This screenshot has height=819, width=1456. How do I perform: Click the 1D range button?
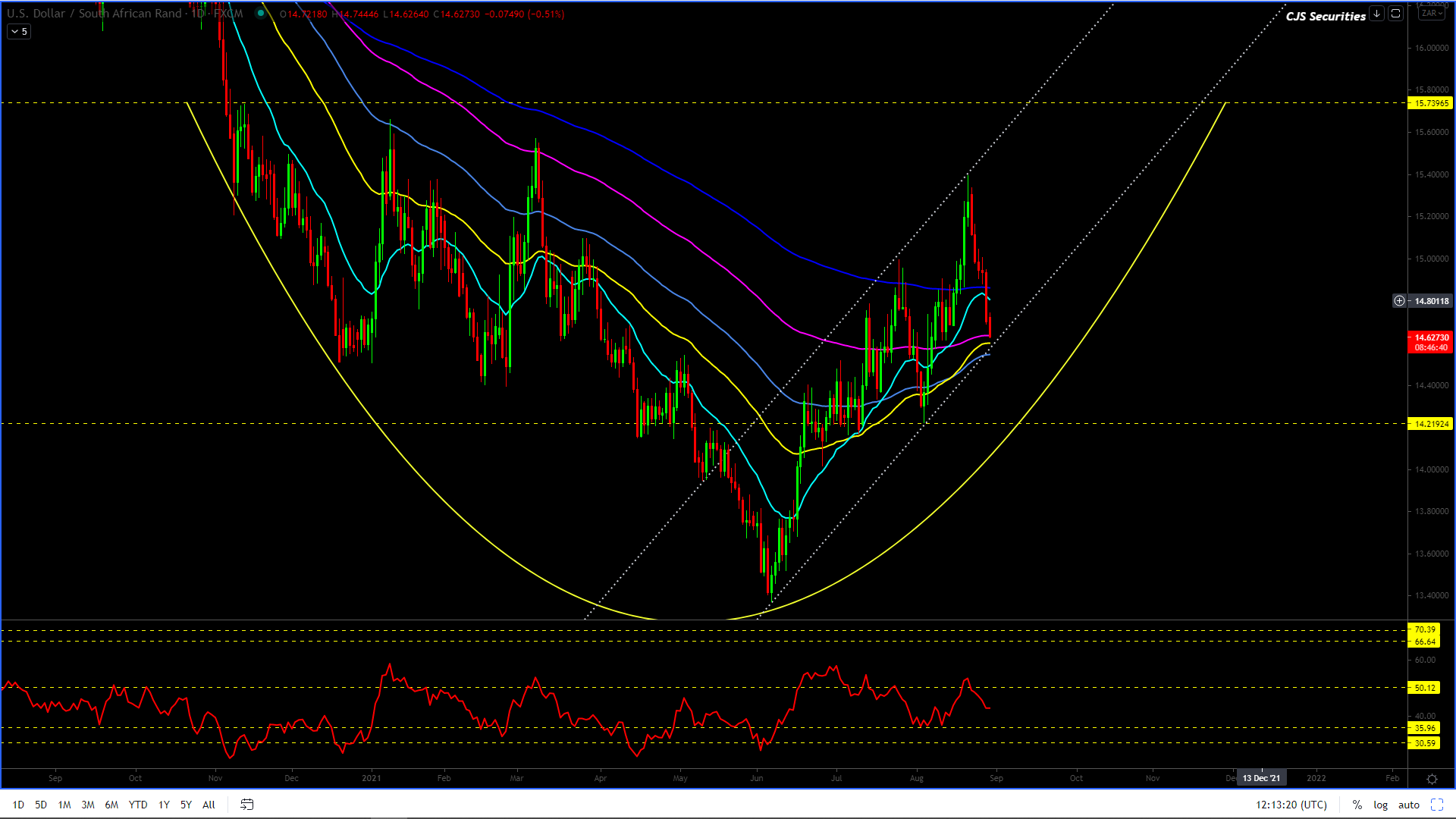[x=18, y=805]
